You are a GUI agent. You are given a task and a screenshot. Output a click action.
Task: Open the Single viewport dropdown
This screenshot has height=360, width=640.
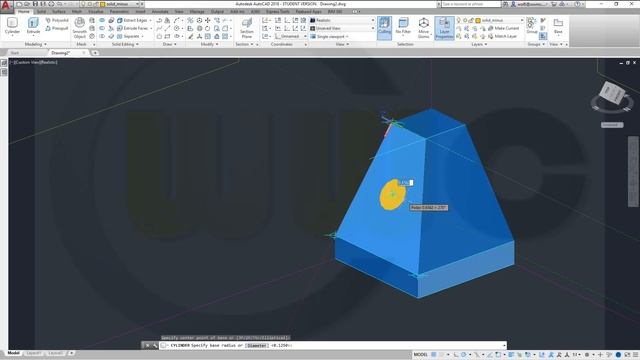tap(330, 36)
